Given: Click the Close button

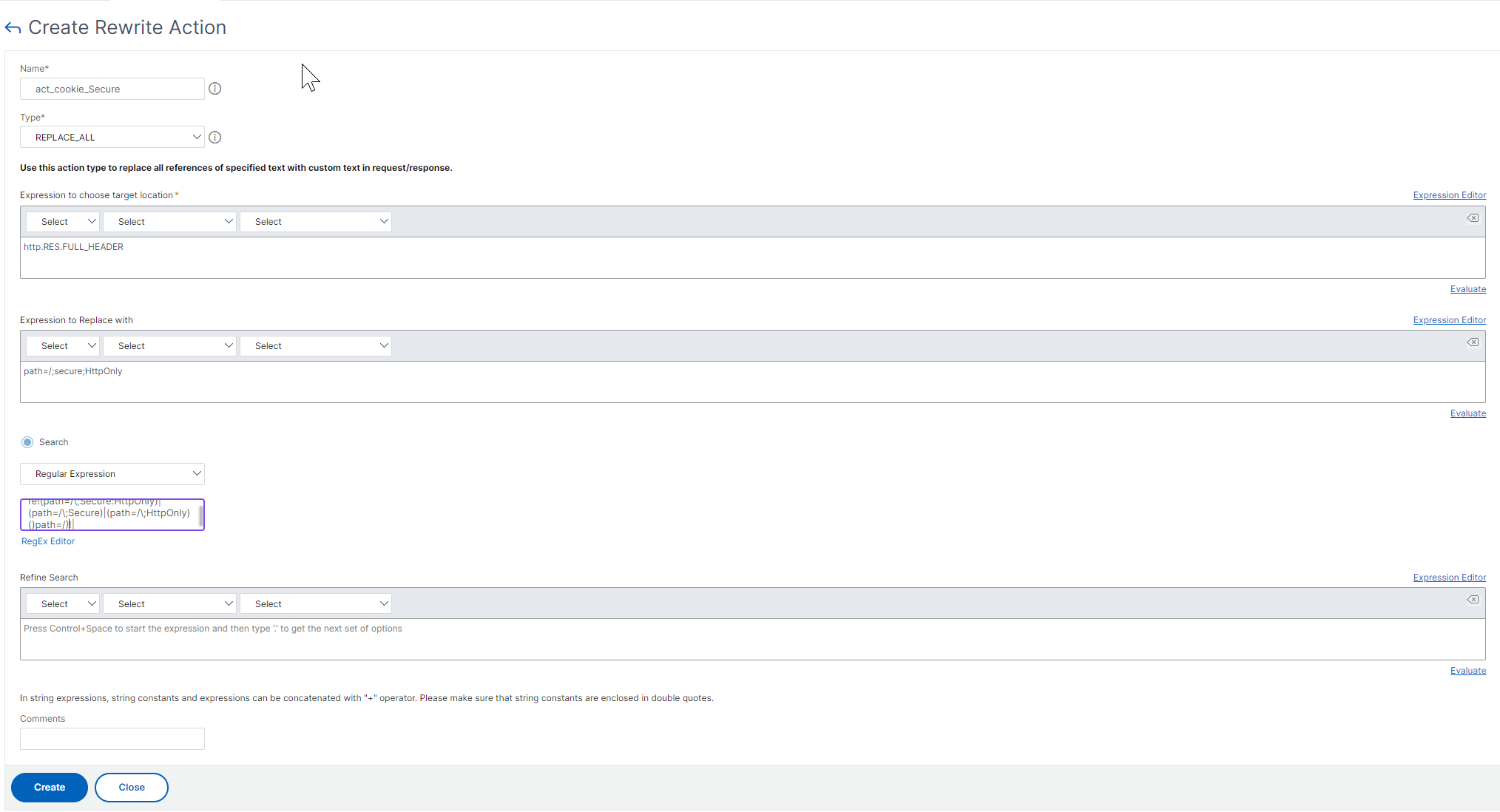Looking at the screenshot, I should (131, 787).
